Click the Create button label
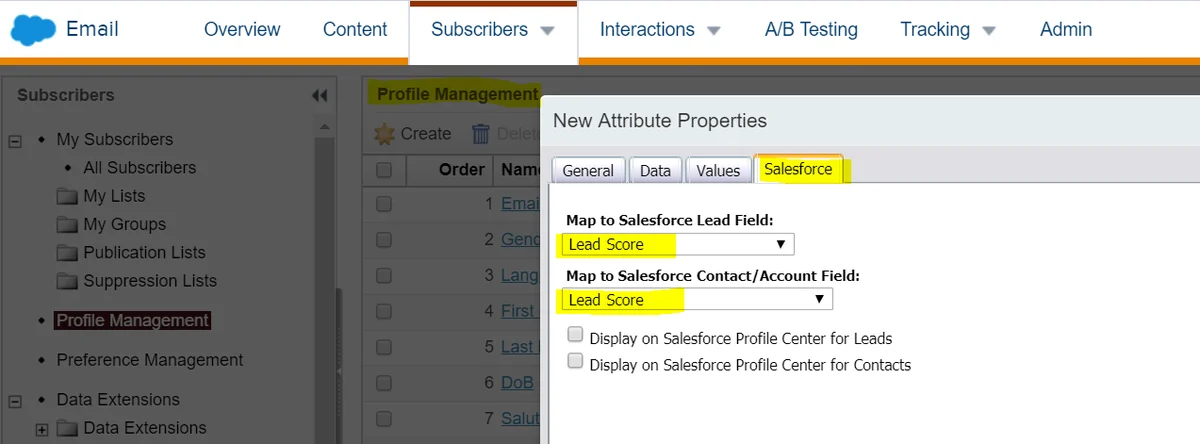This screenshot has width=1200, height=444. [426, 133]
